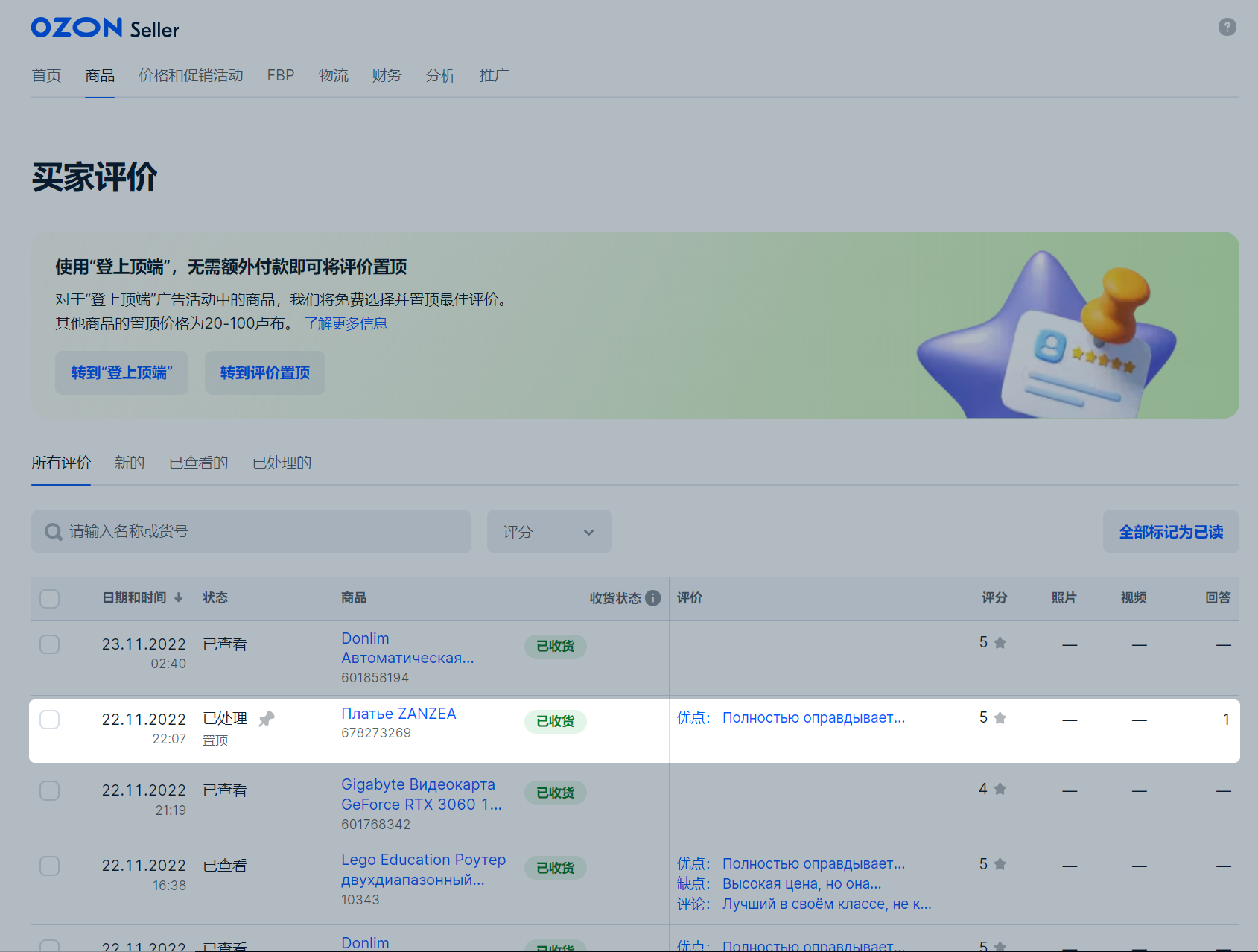Click product ID 601768342
This screenshot has height=952, width=1258.
[375, 825]
